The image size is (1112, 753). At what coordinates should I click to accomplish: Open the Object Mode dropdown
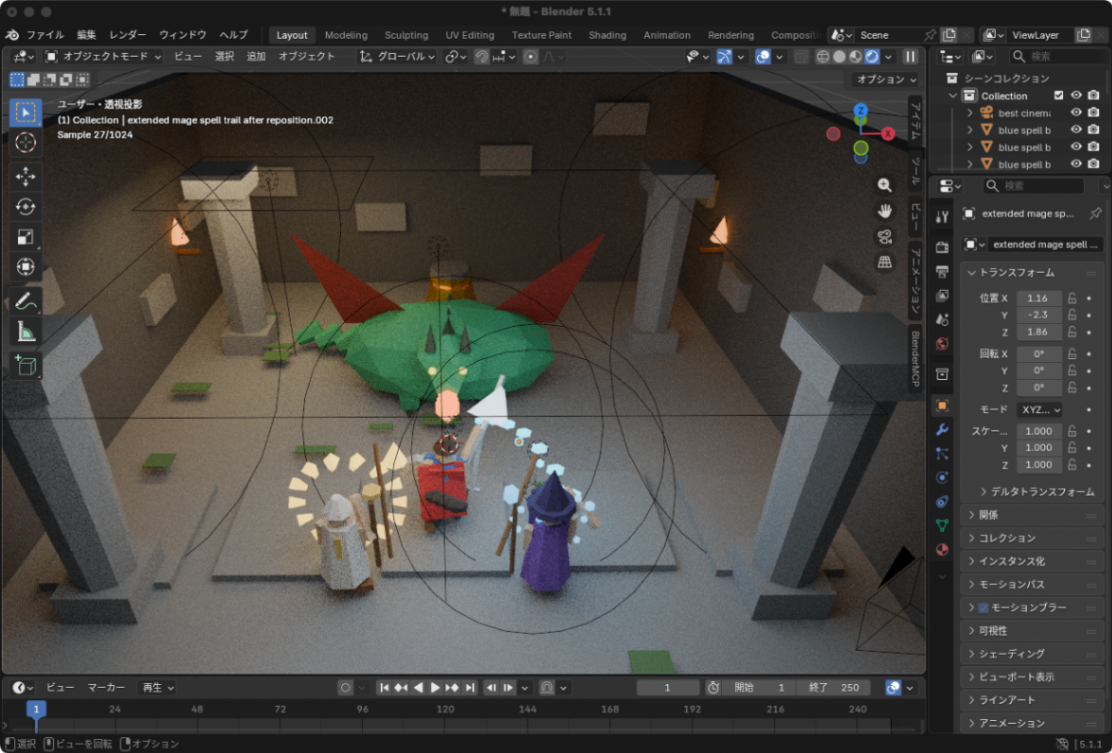pos(103,57)
